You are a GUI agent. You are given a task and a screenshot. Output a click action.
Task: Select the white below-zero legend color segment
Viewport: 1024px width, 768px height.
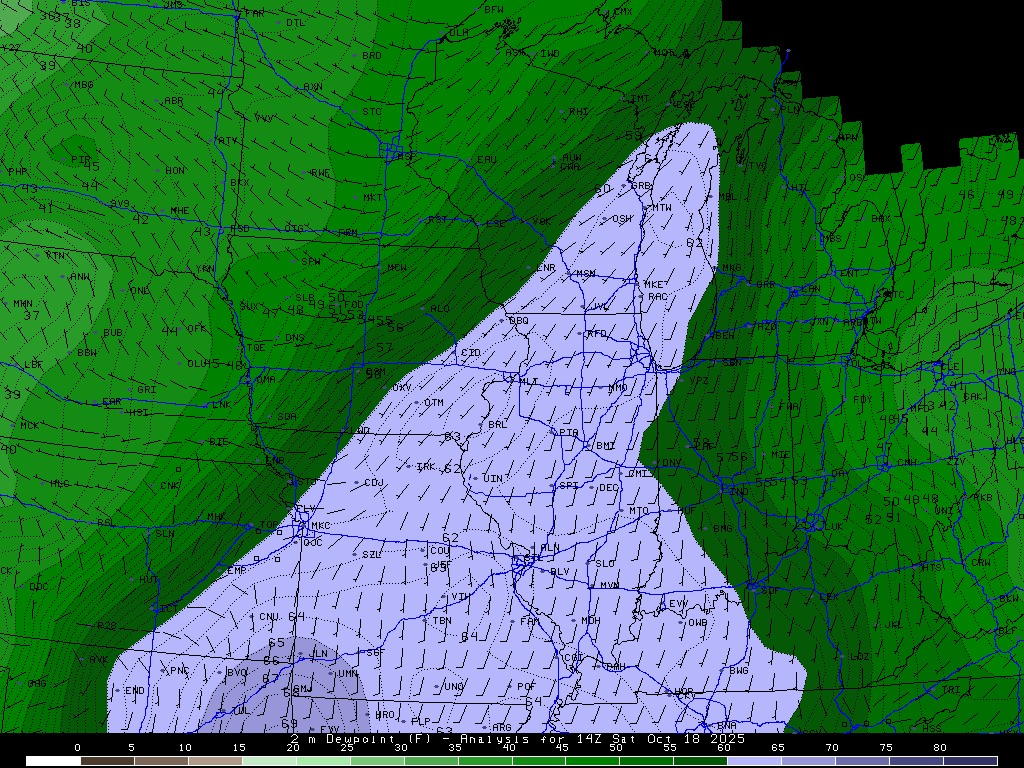[x=53, y=761]
